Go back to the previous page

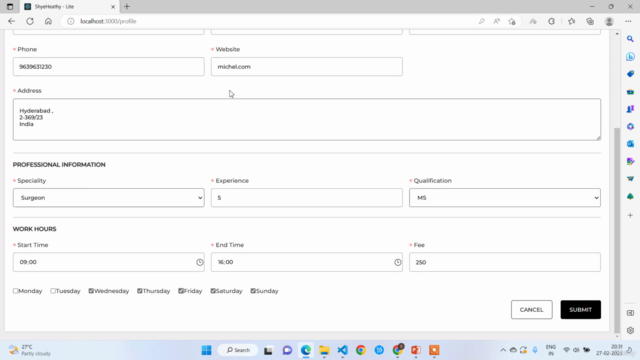coord(11,21)
